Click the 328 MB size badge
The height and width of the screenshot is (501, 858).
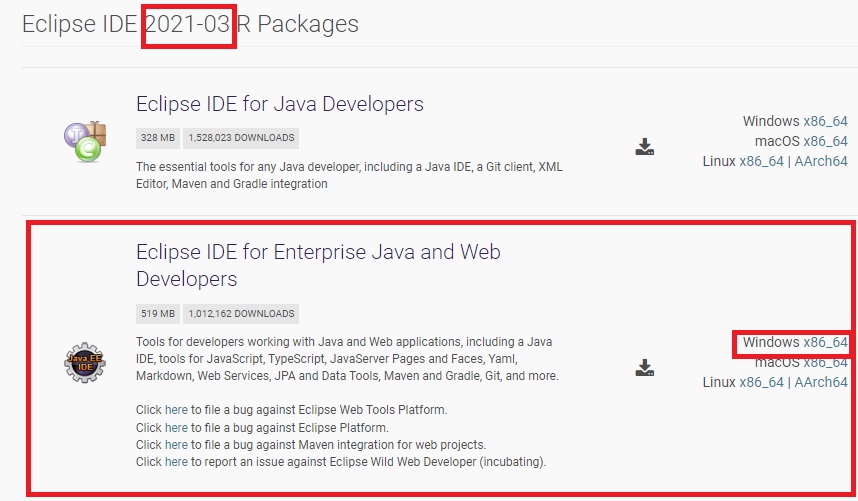(158, 138)
